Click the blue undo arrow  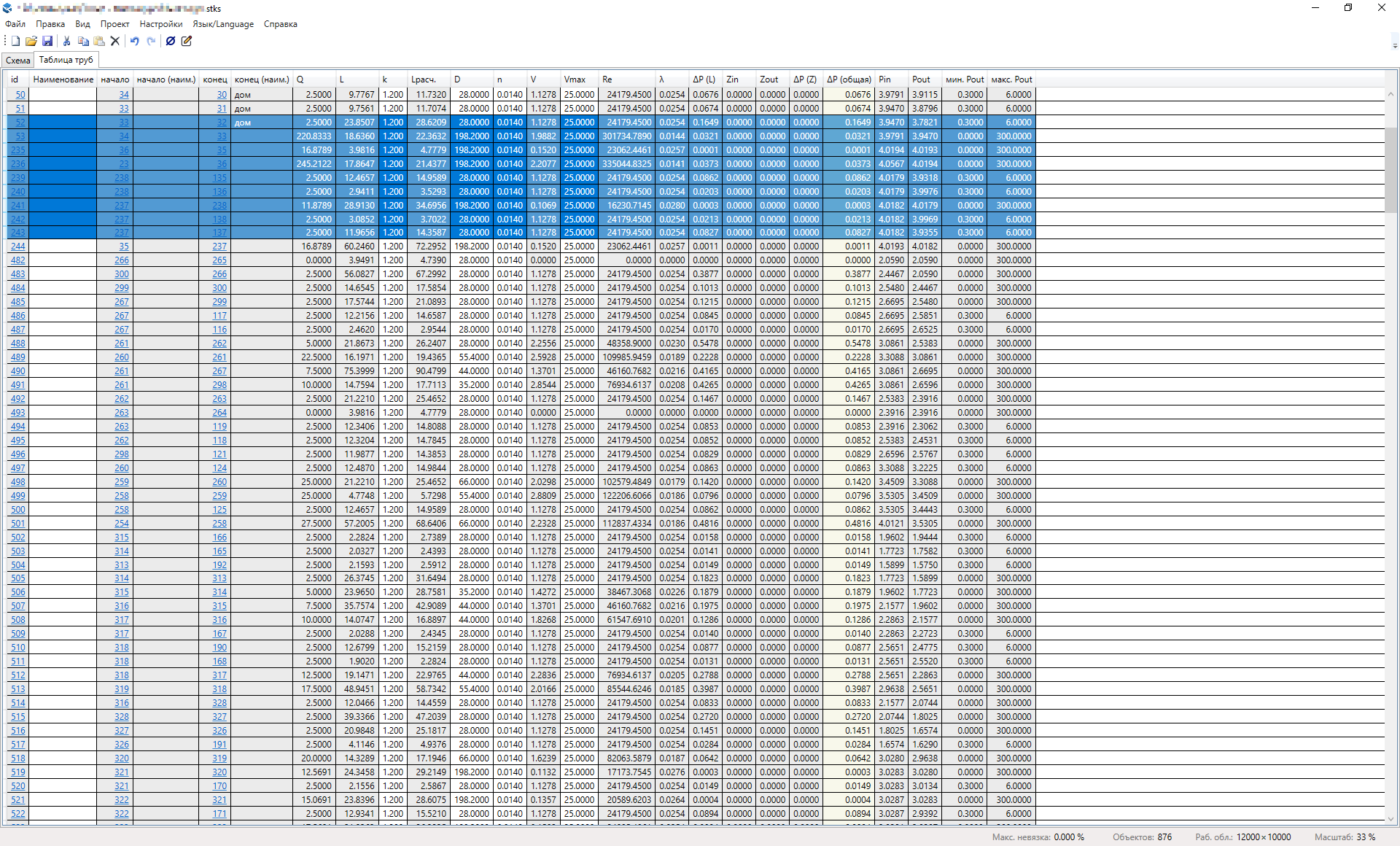135,42
